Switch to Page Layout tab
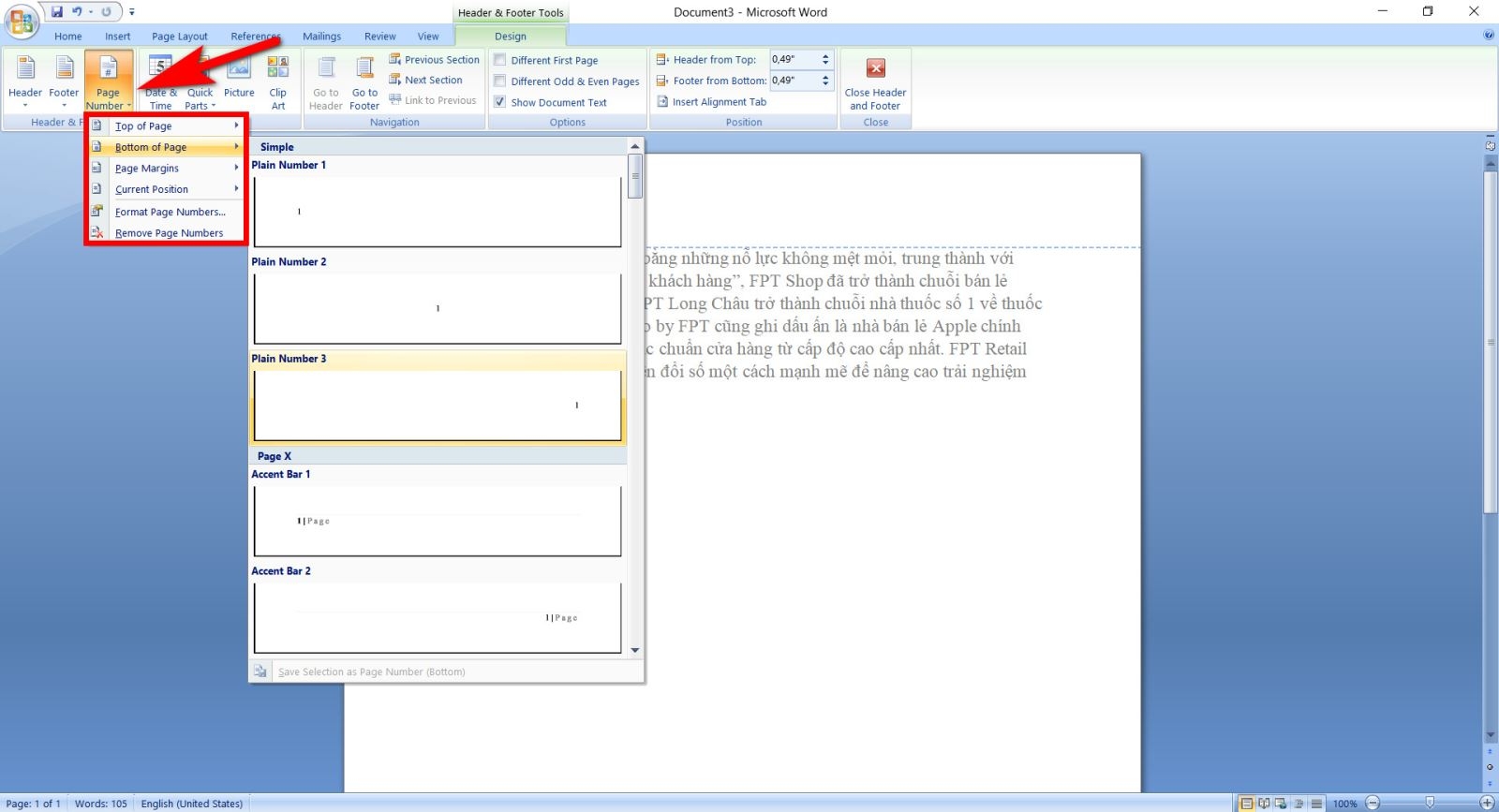This screenshot has width=1499, height=812. [180, 36]
